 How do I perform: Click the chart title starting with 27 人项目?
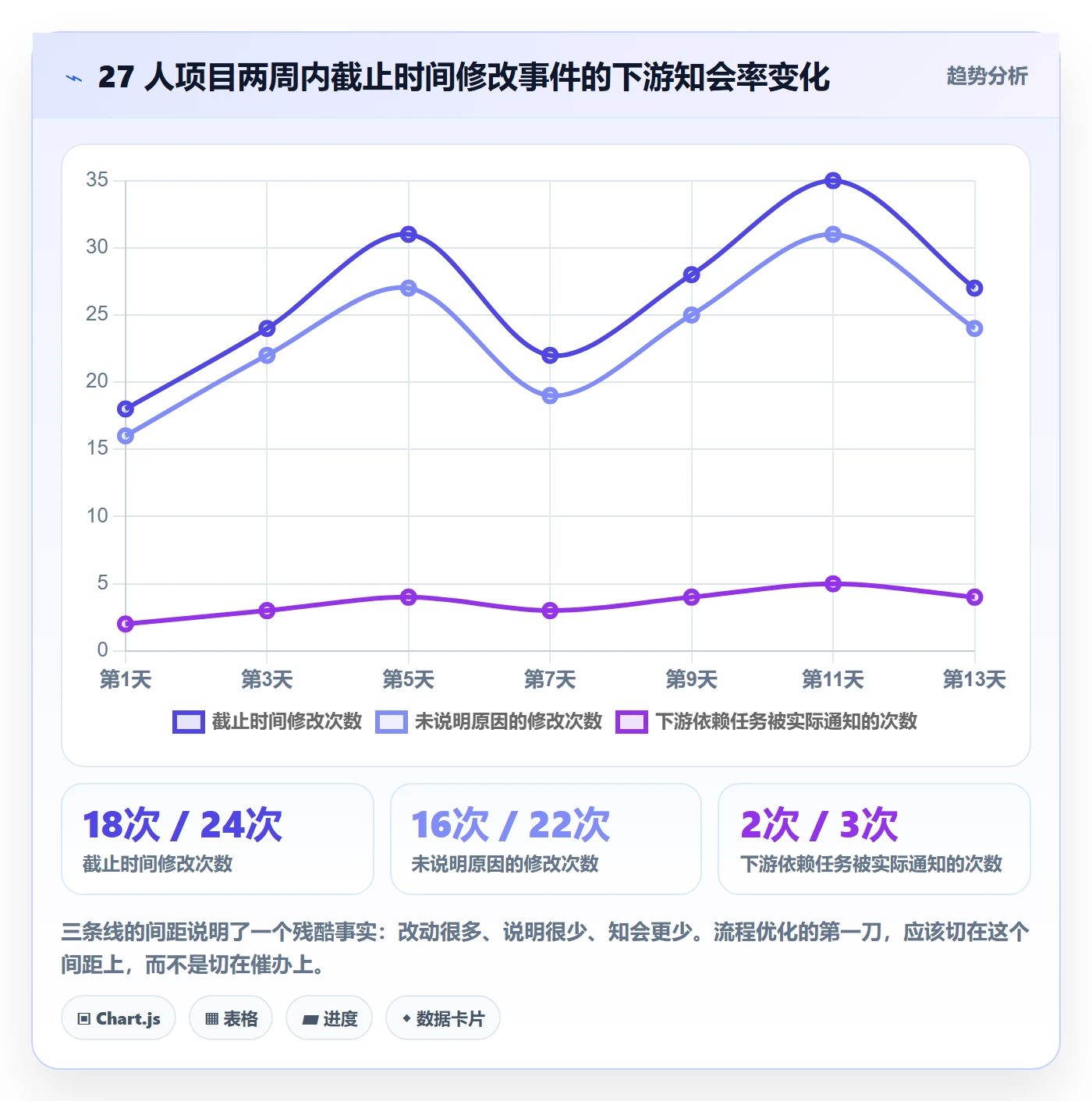coord(464,77)
